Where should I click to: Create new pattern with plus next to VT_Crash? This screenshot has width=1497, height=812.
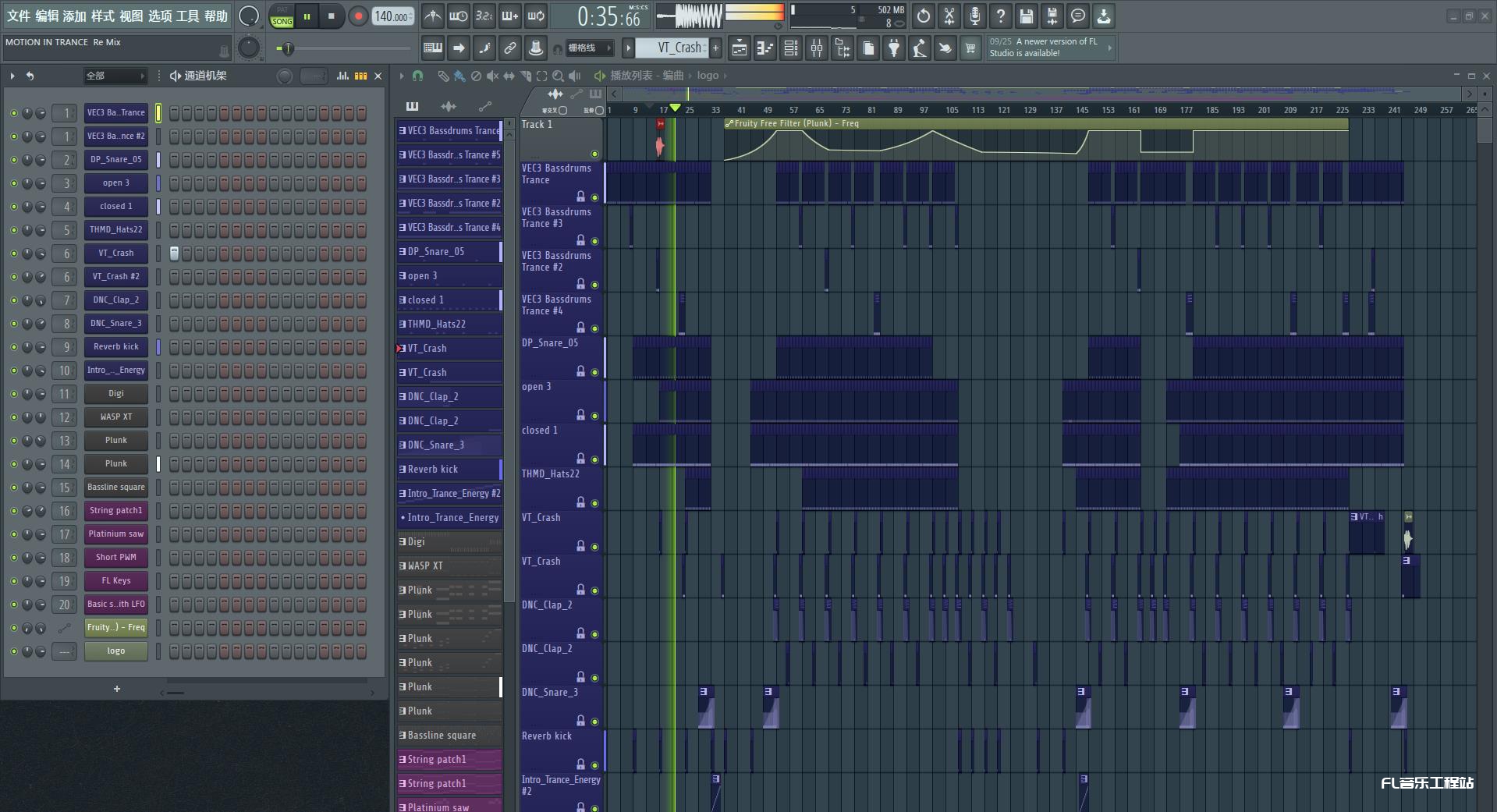pos(715,48)
